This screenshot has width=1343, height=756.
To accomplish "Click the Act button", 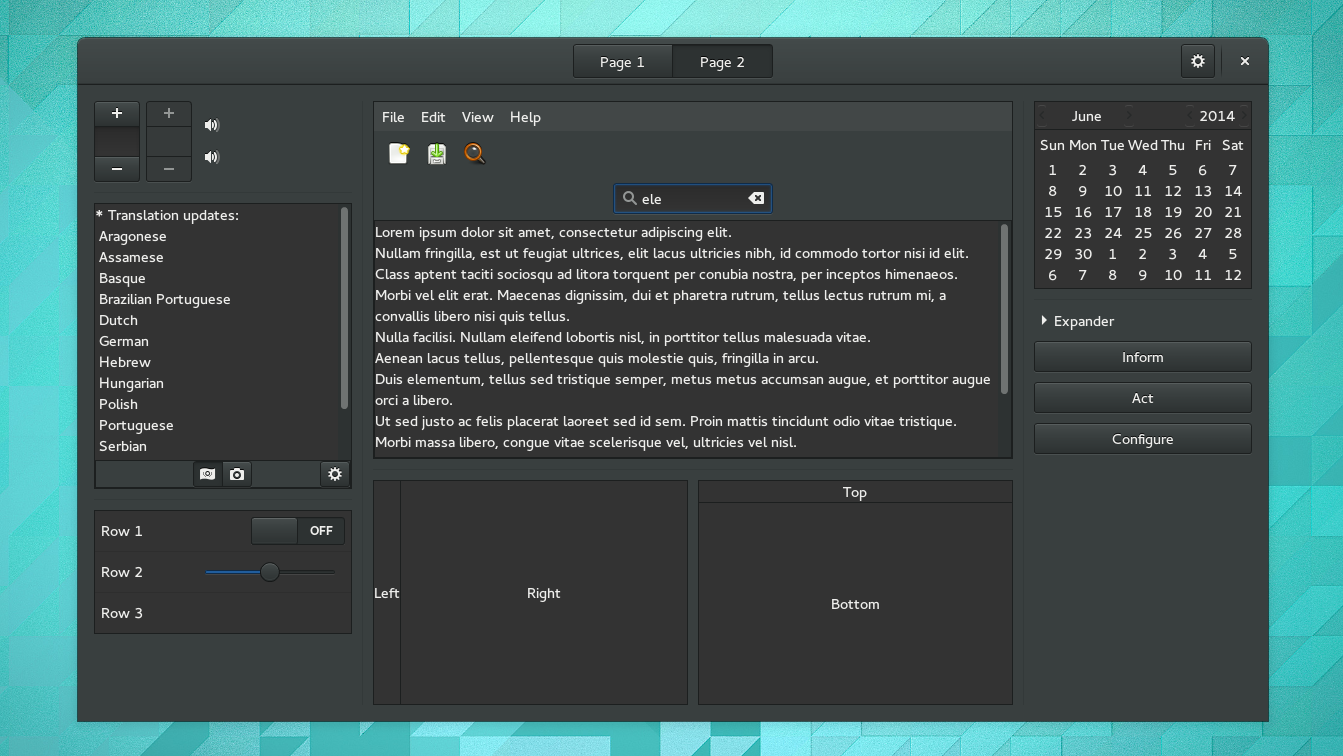I will [1143, 398].
